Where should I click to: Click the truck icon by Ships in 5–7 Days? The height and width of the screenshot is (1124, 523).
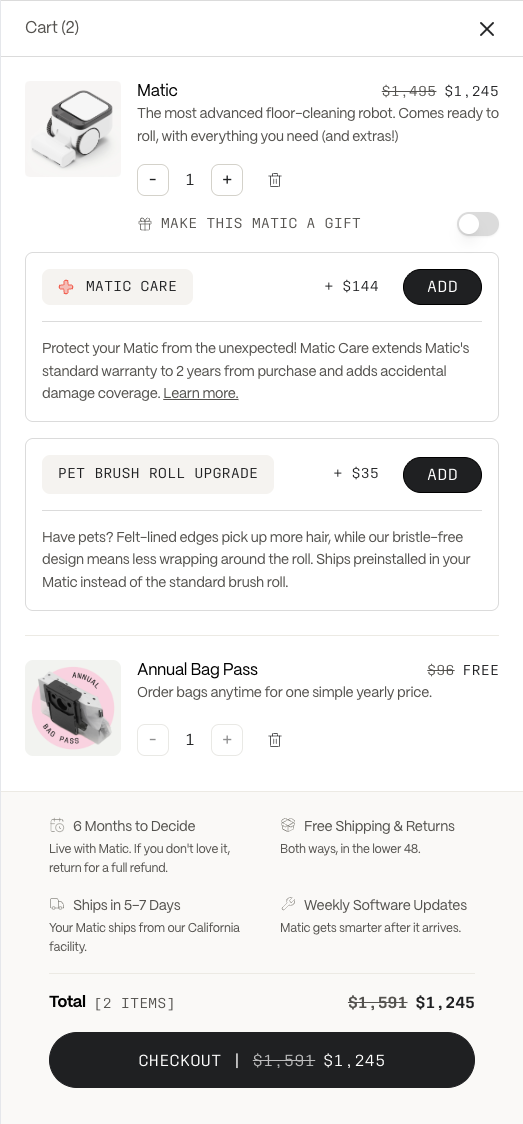click(x=57, y=904)
